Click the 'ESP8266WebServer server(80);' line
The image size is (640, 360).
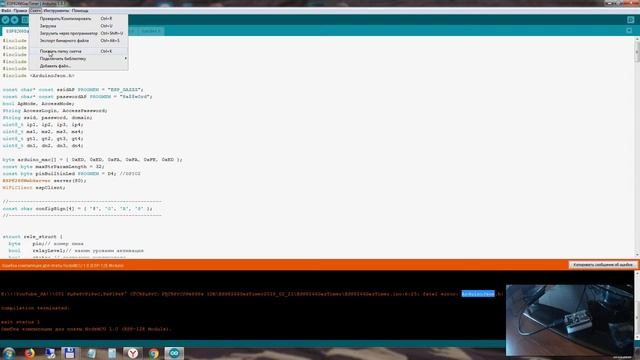[x=44, y=180]
